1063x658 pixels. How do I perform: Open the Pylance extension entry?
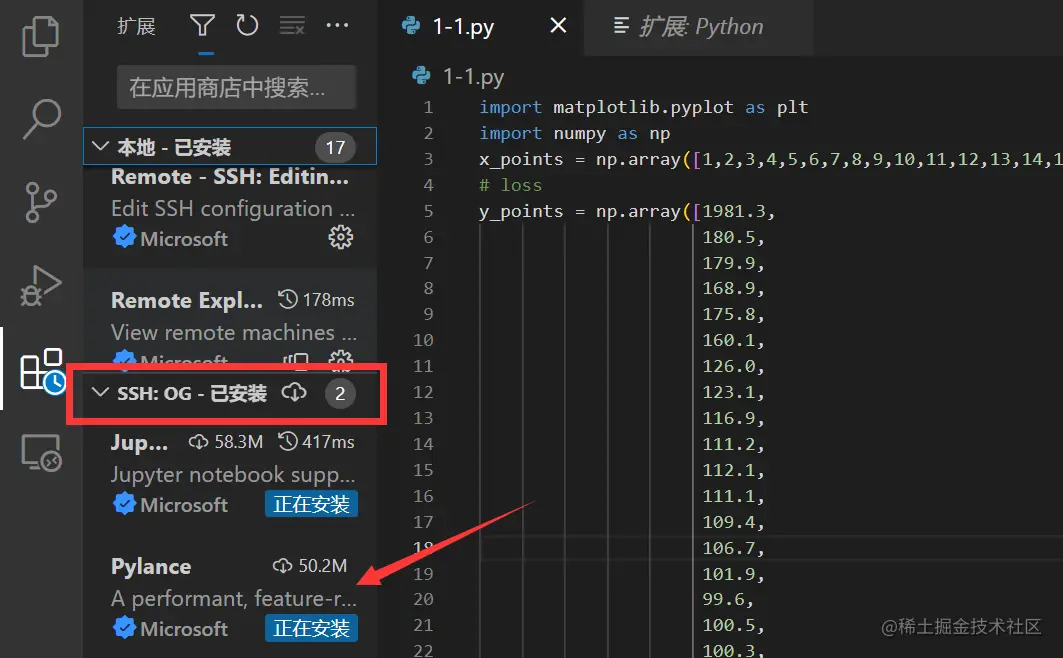[x=230, y=600]
